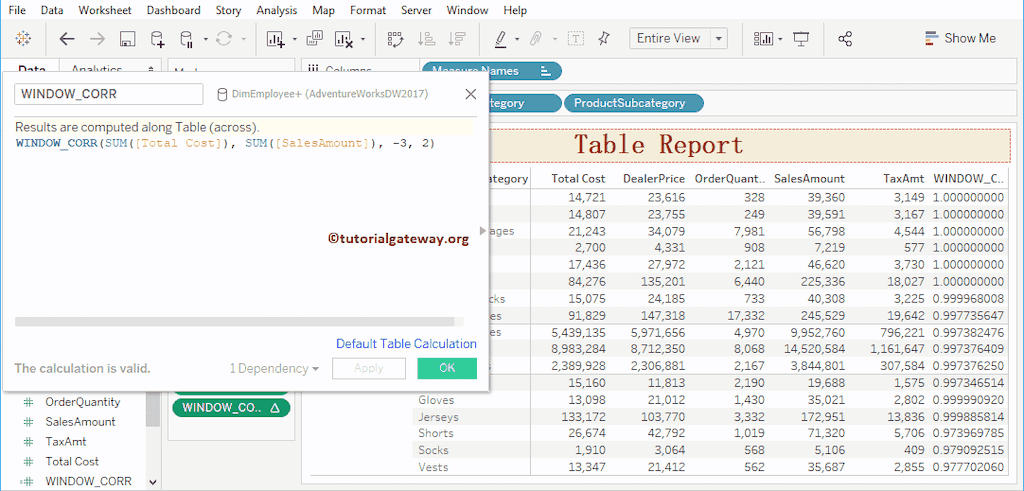Open the New Worksheet dropdown arrow
This screenshot has height=491, width=1024.
point(294,39)
